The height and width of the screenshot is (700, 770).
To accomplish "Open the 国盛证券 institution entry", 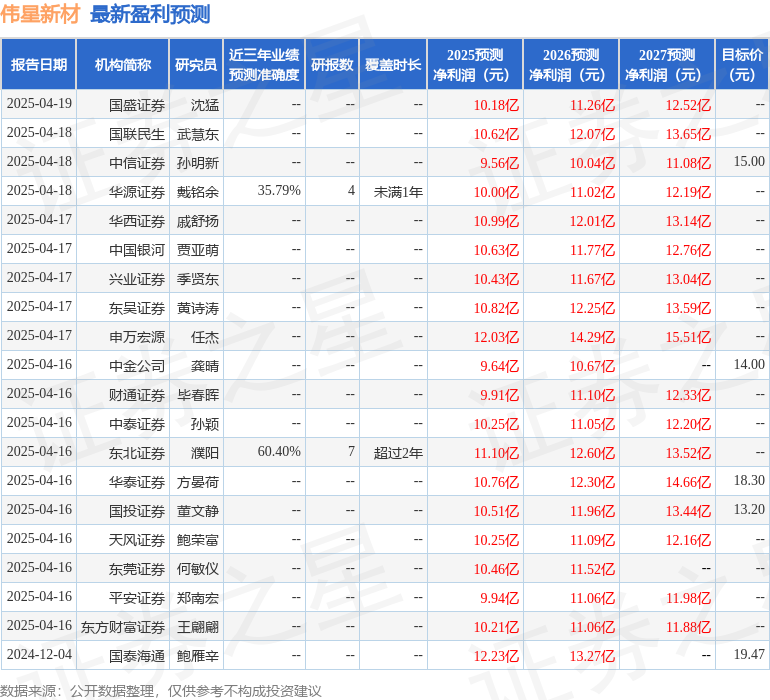I will (x=136, y=104).
